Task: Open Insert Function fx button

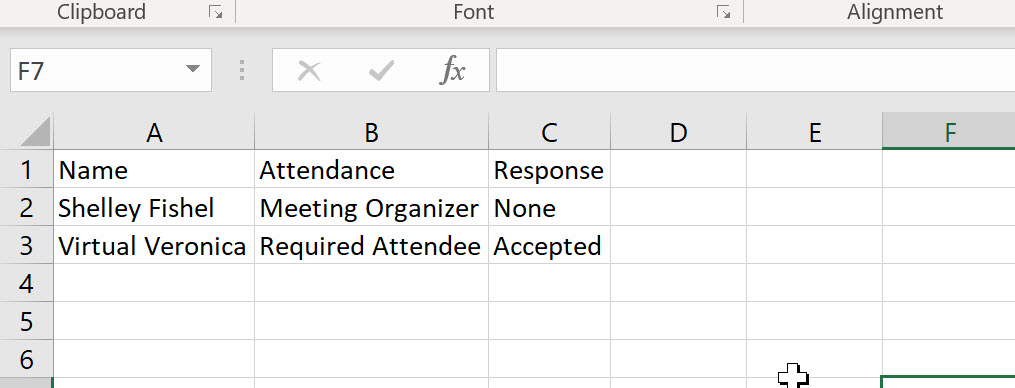Action: (x=452, y=70)
